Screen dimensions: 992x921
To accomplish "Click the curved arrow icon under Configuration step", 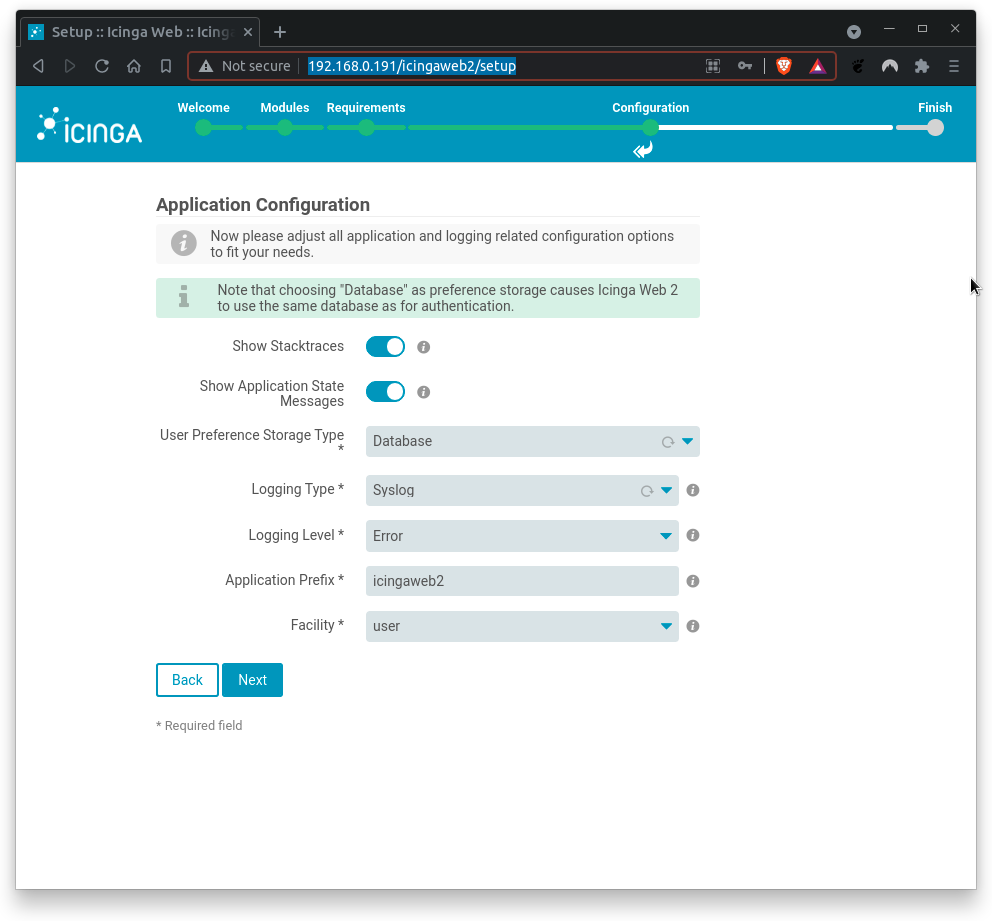I will coord(642,150).
